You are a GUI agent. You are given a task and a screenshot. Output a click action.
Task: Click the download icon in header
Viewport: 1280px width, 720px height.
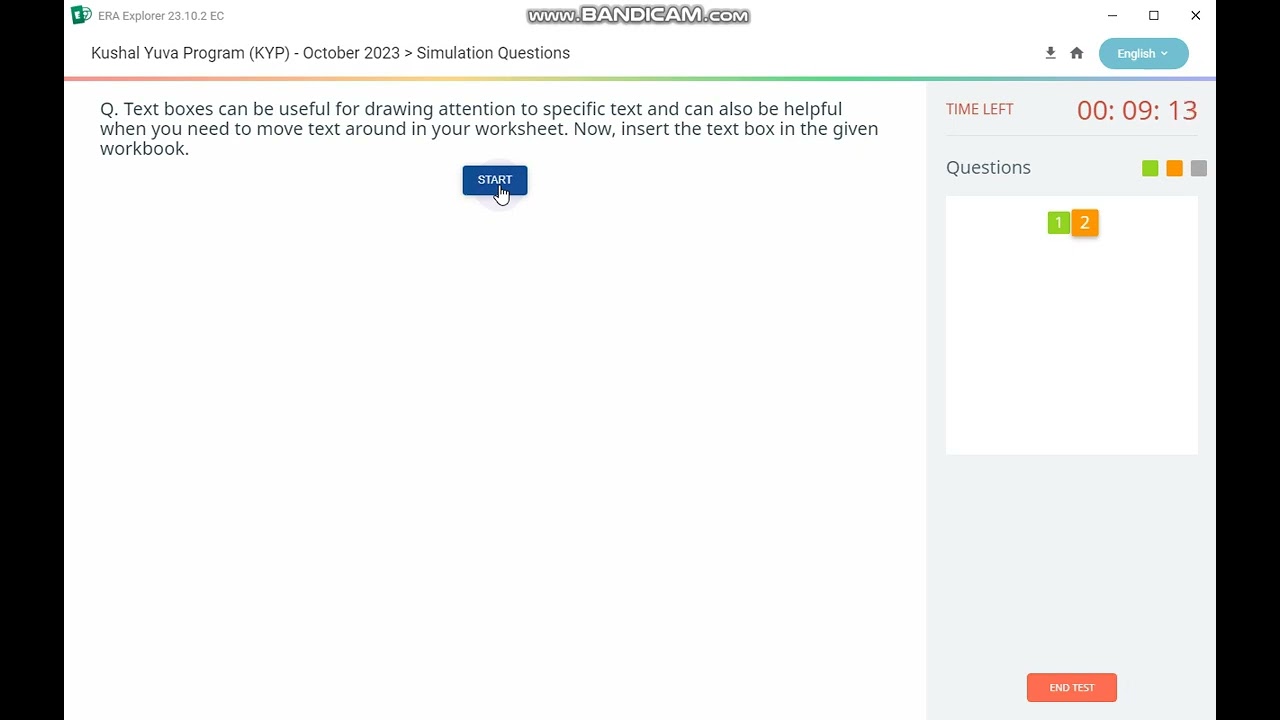(x=1050, y=53)
